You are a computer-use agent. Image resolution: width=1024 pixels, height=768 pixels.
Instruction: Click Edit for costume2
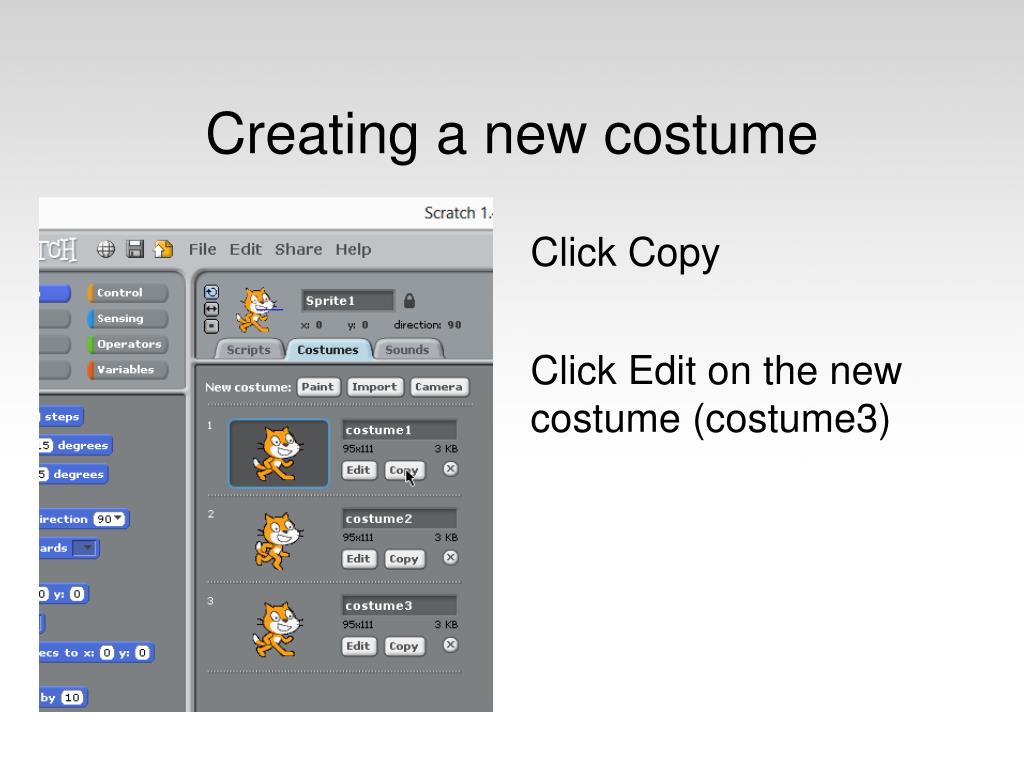359,558
